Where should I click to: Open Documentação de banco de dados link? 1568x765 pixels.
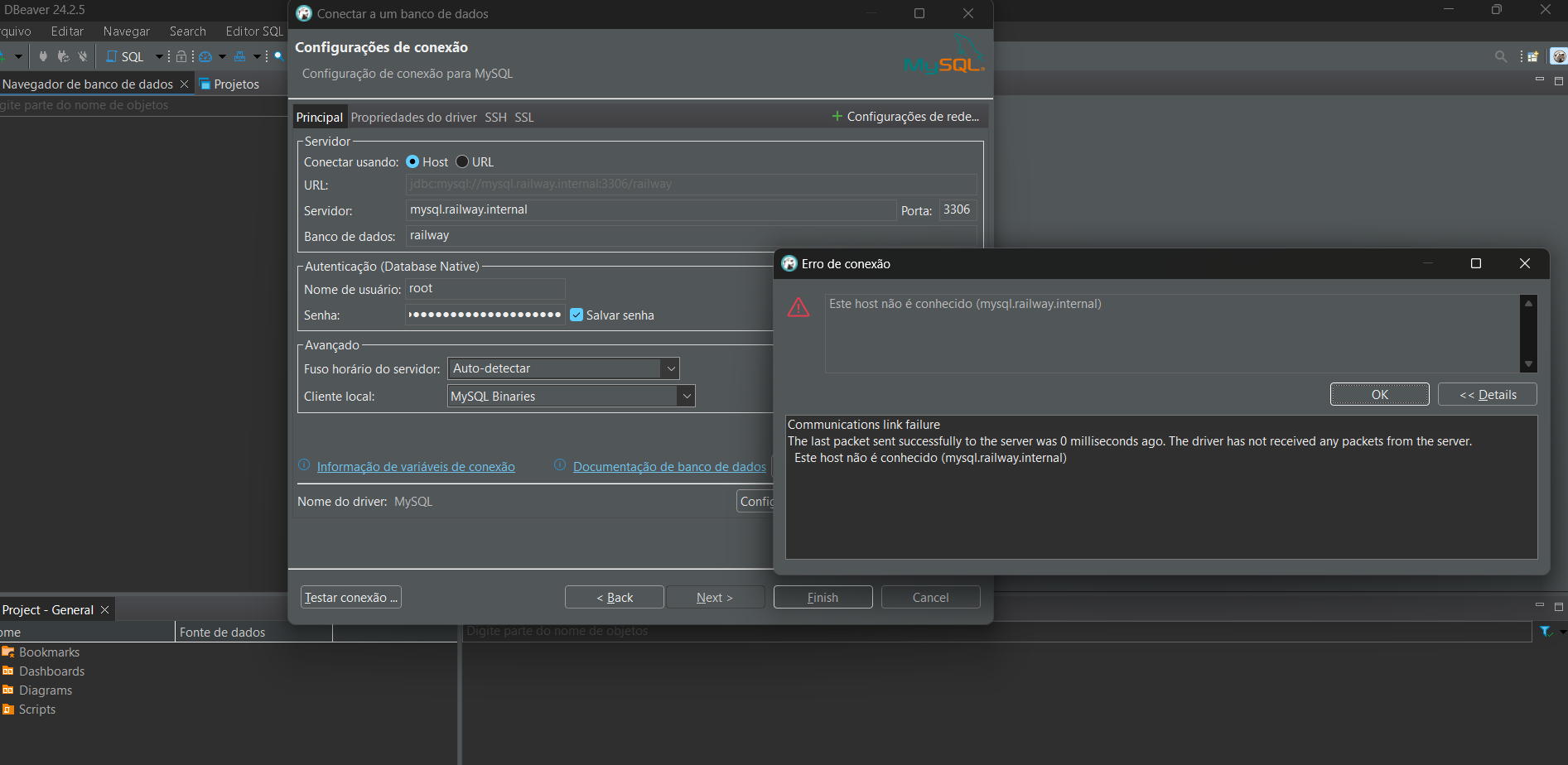[669, 467]
